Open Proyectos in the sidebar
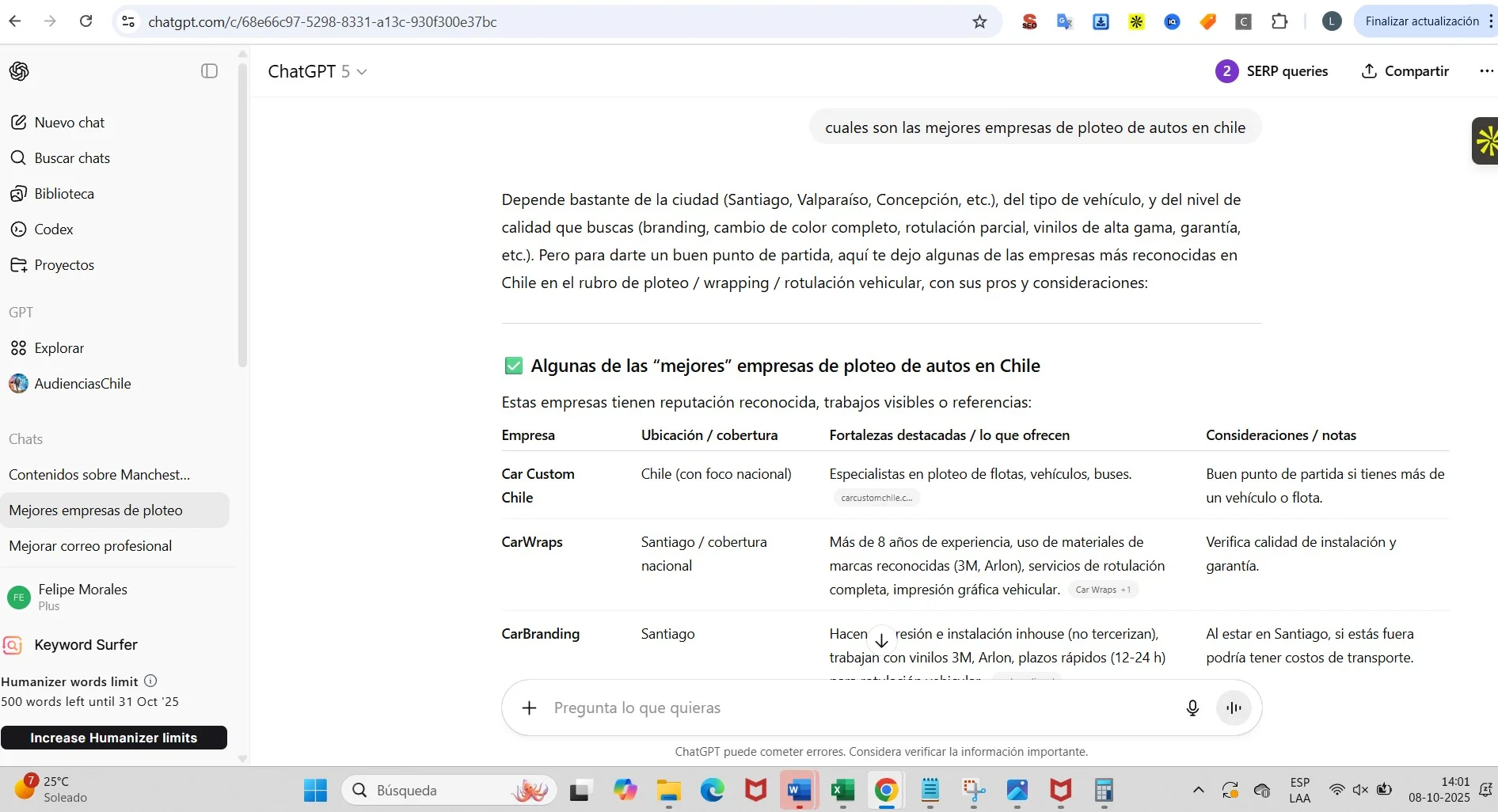This screenshot has height=812, width=1498. click(x=63, y=265)
